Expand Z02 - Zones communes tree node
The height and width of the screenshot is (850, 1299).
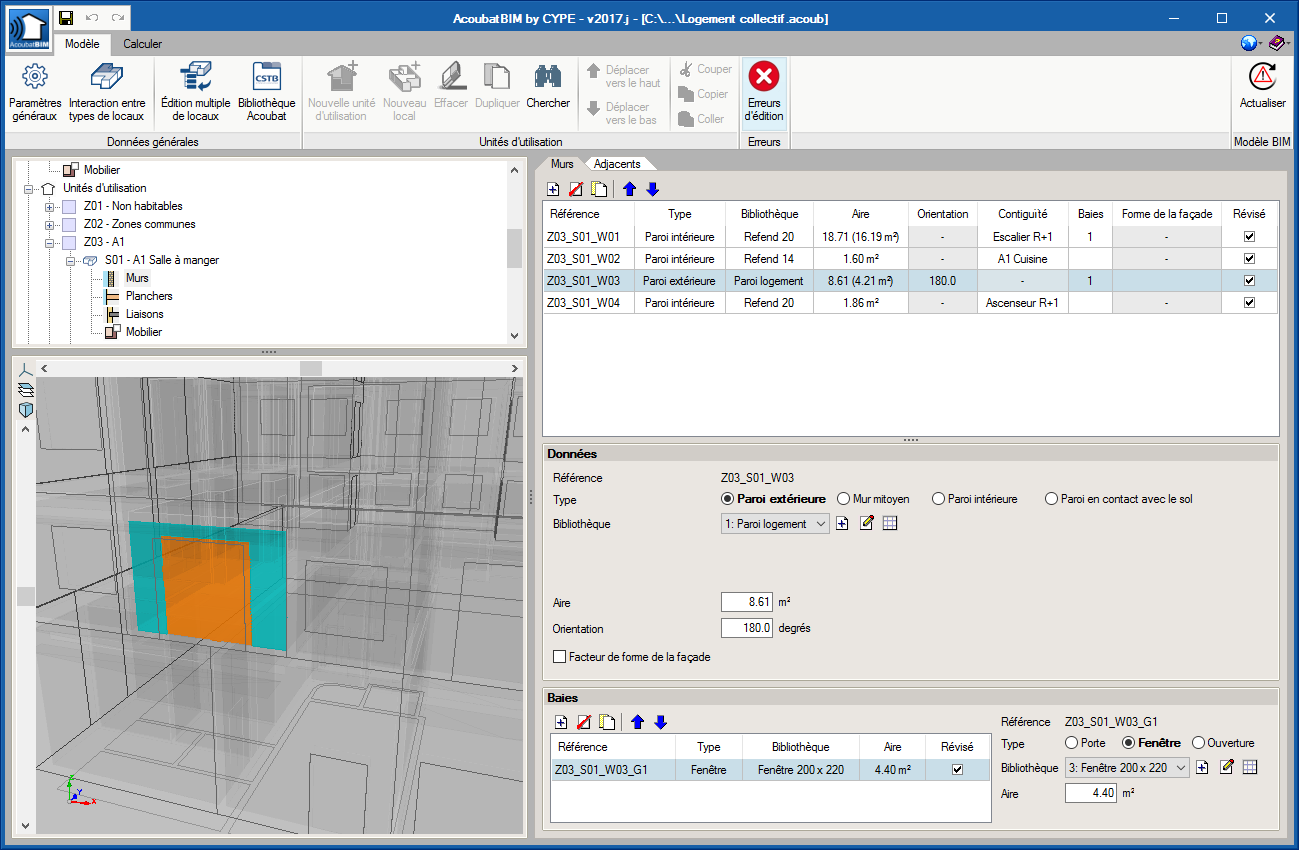tap(49, 224)
